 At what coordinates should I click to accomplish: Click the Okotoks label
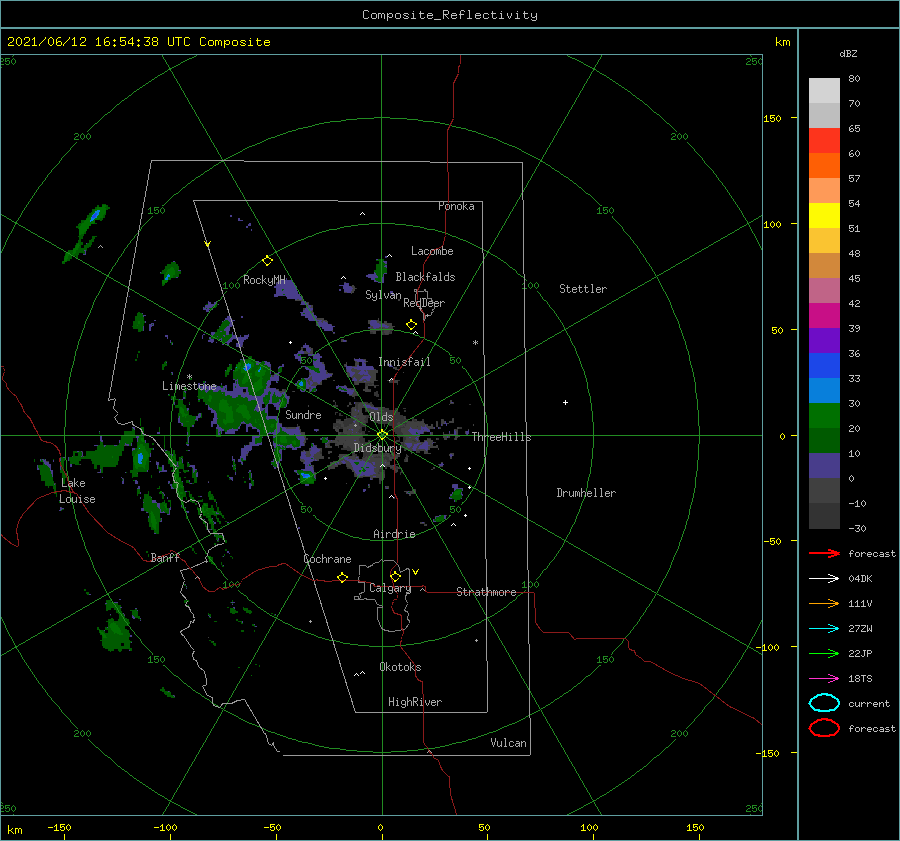400,667
